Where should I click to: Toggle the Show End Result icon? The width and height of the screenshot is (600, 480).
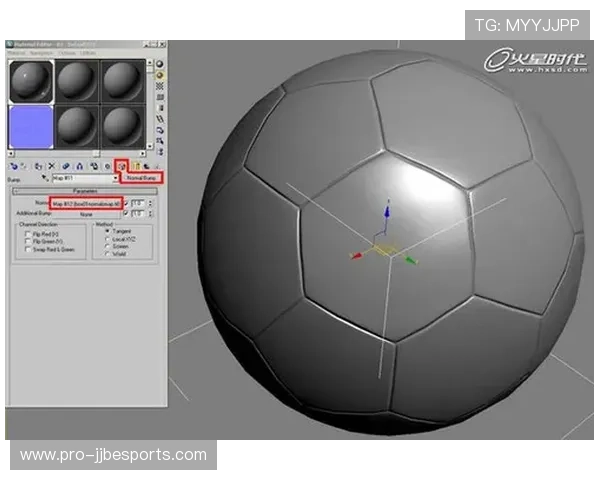(x=136, y=166)
